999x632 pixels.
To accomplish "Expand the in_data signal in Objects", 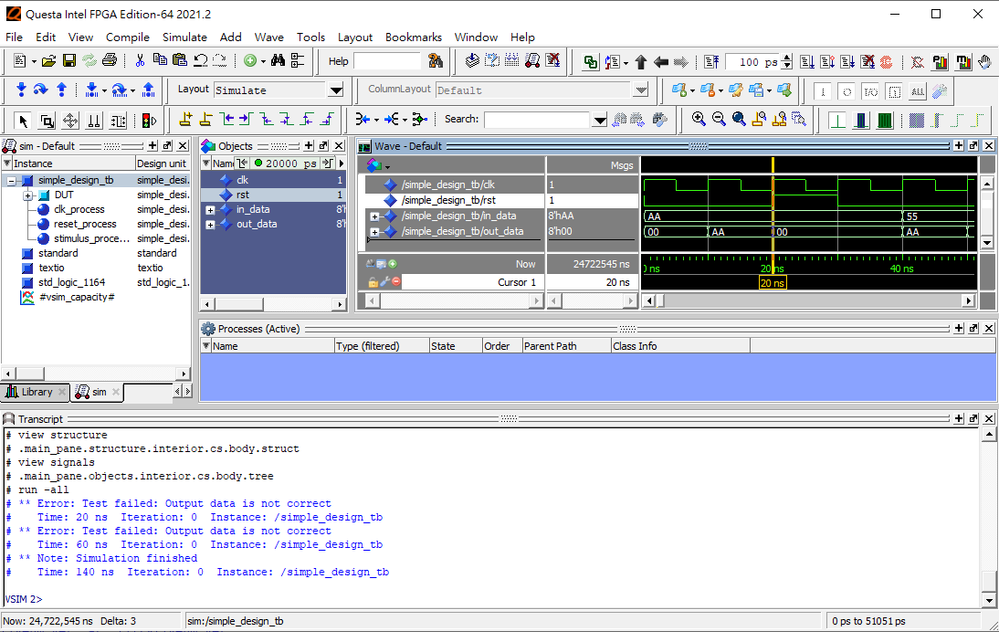I will [210, 210].
